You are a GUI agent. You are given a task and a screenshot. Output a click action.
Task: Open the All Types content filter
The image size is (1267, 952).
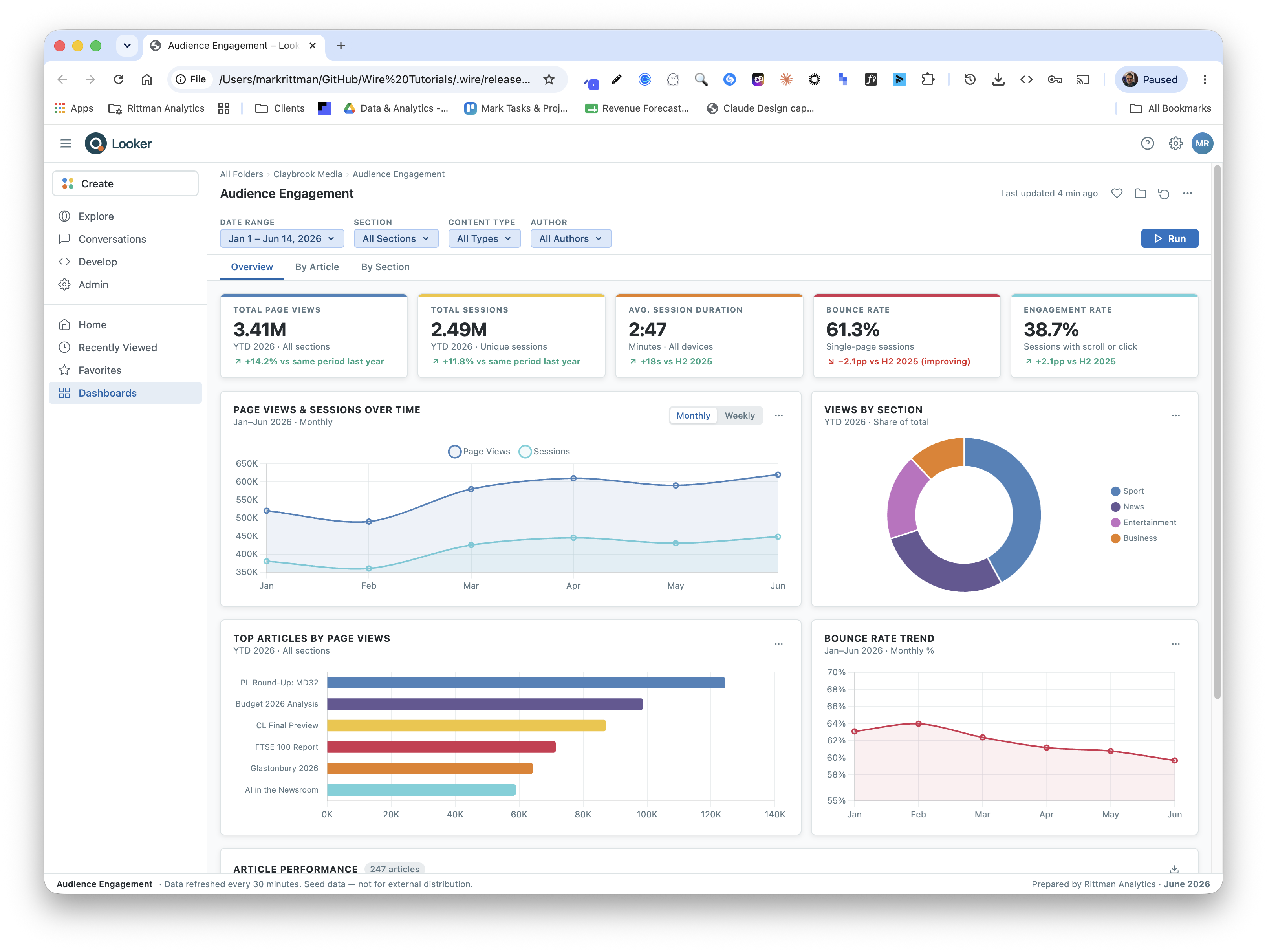484,238
